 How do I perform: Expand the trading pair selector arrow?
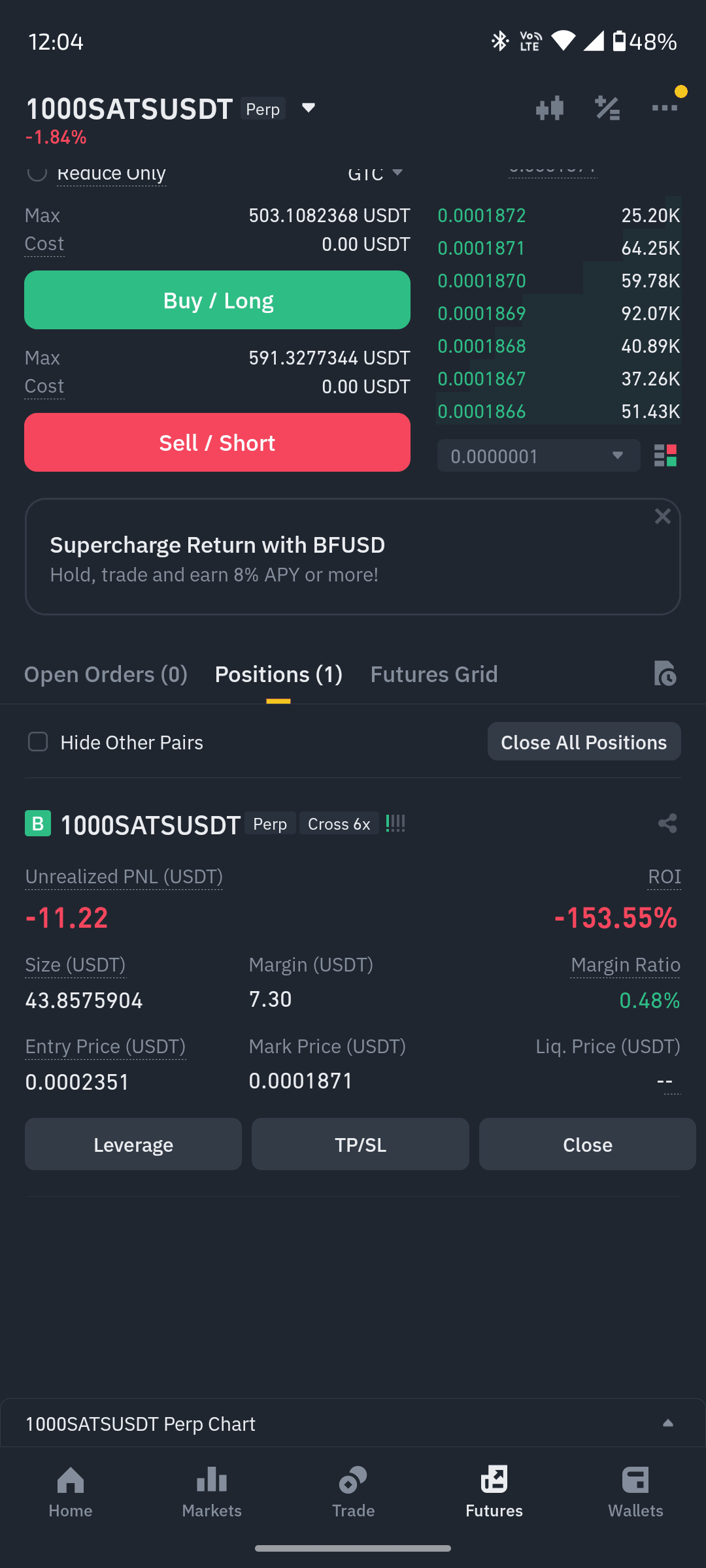pyautogui.click(x=309, y=108)
